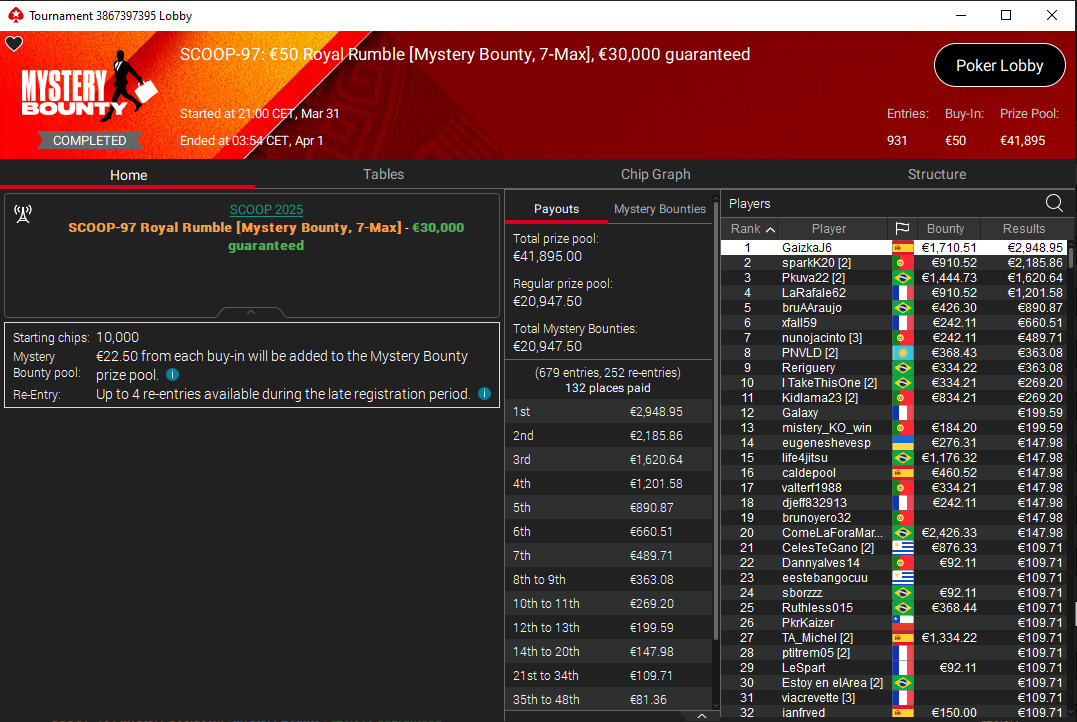Click the 21st to 34th payout row
The width and height of the screenshot is (1077, 722).
pyautogui.click(x=609, y=676)
